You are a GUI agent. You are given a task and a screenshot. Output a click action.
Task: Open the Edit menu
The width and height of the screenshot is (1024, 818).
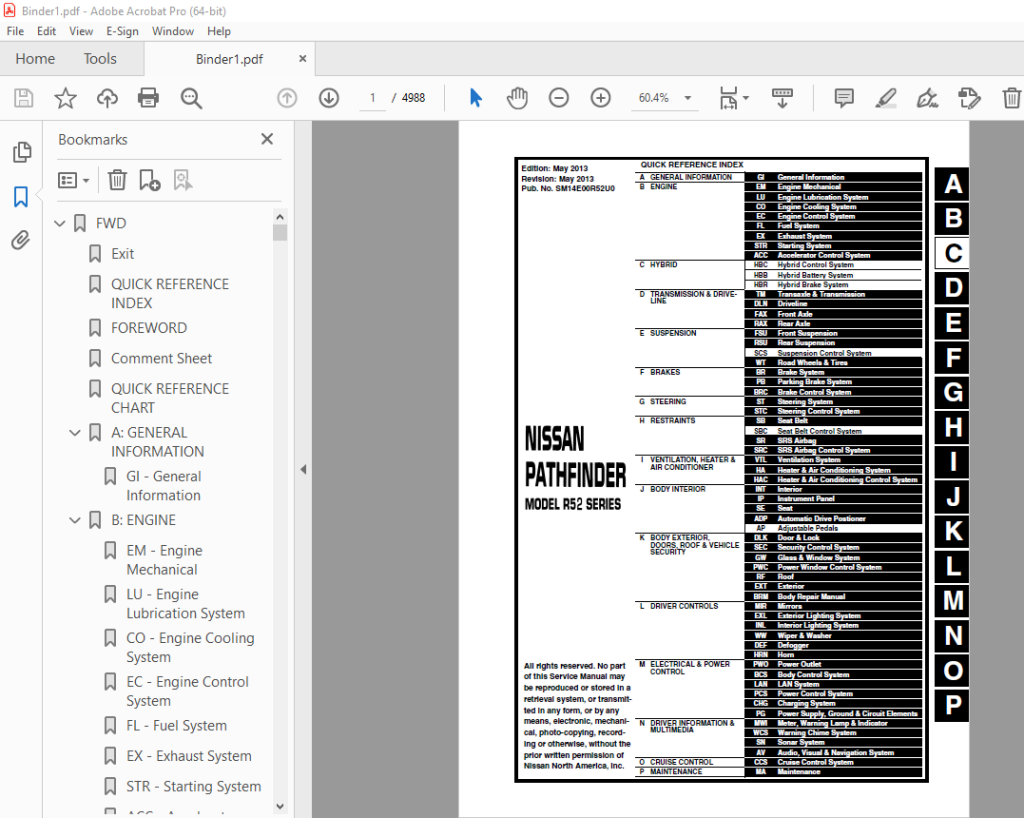point(46,31)
